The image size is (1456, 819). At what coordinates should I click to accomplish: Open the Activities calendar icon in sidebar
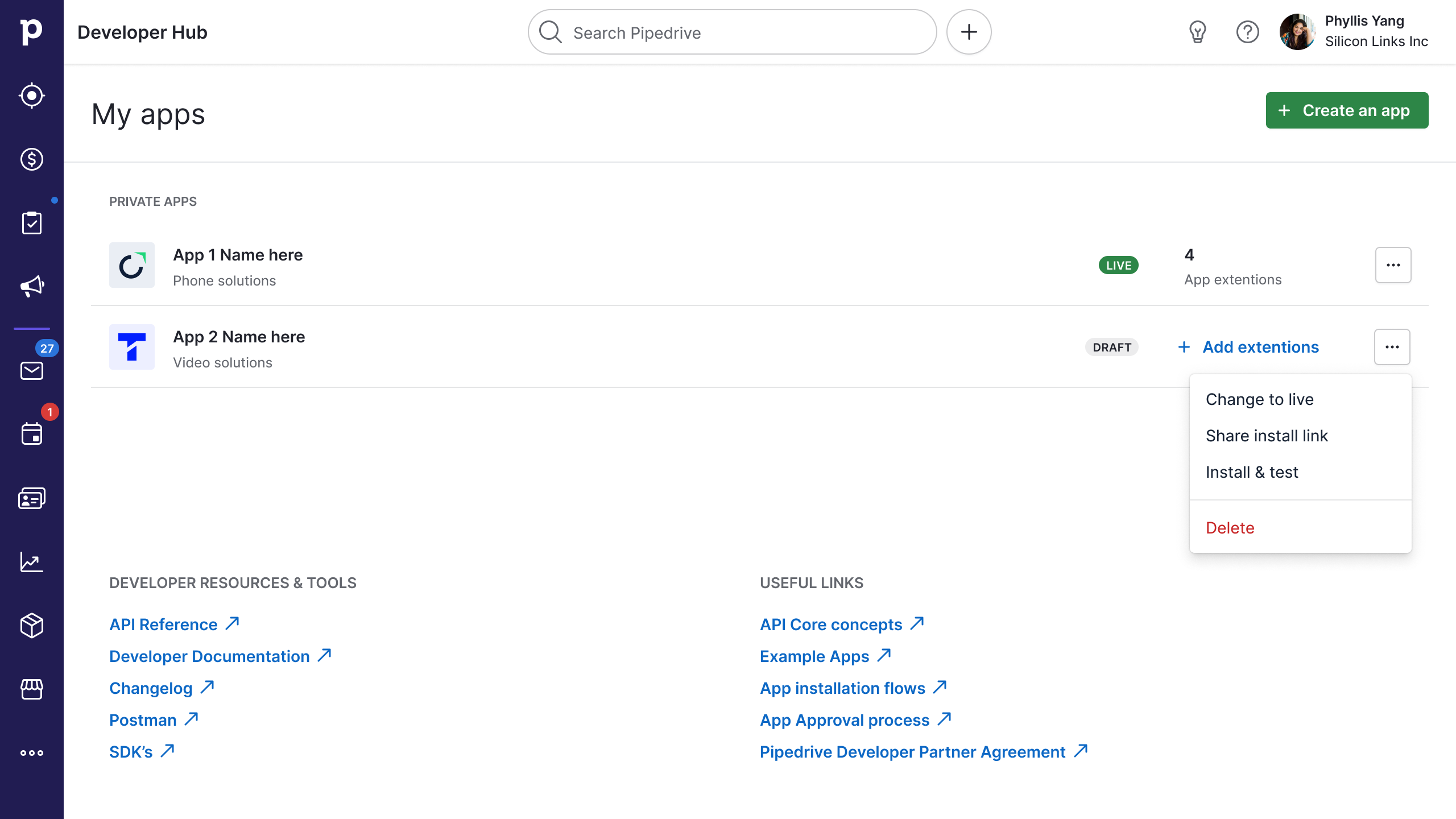pos(32,434)
